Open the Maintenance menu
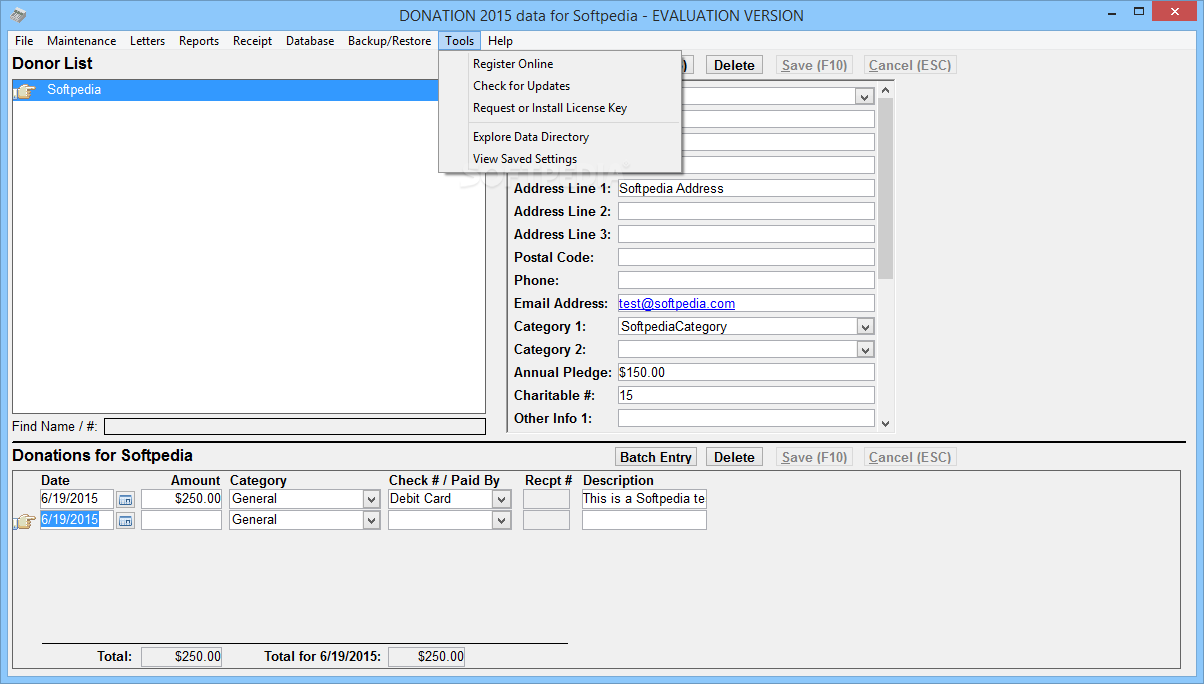This screenshot has height=684, width=1204. (x=82, y=41)
